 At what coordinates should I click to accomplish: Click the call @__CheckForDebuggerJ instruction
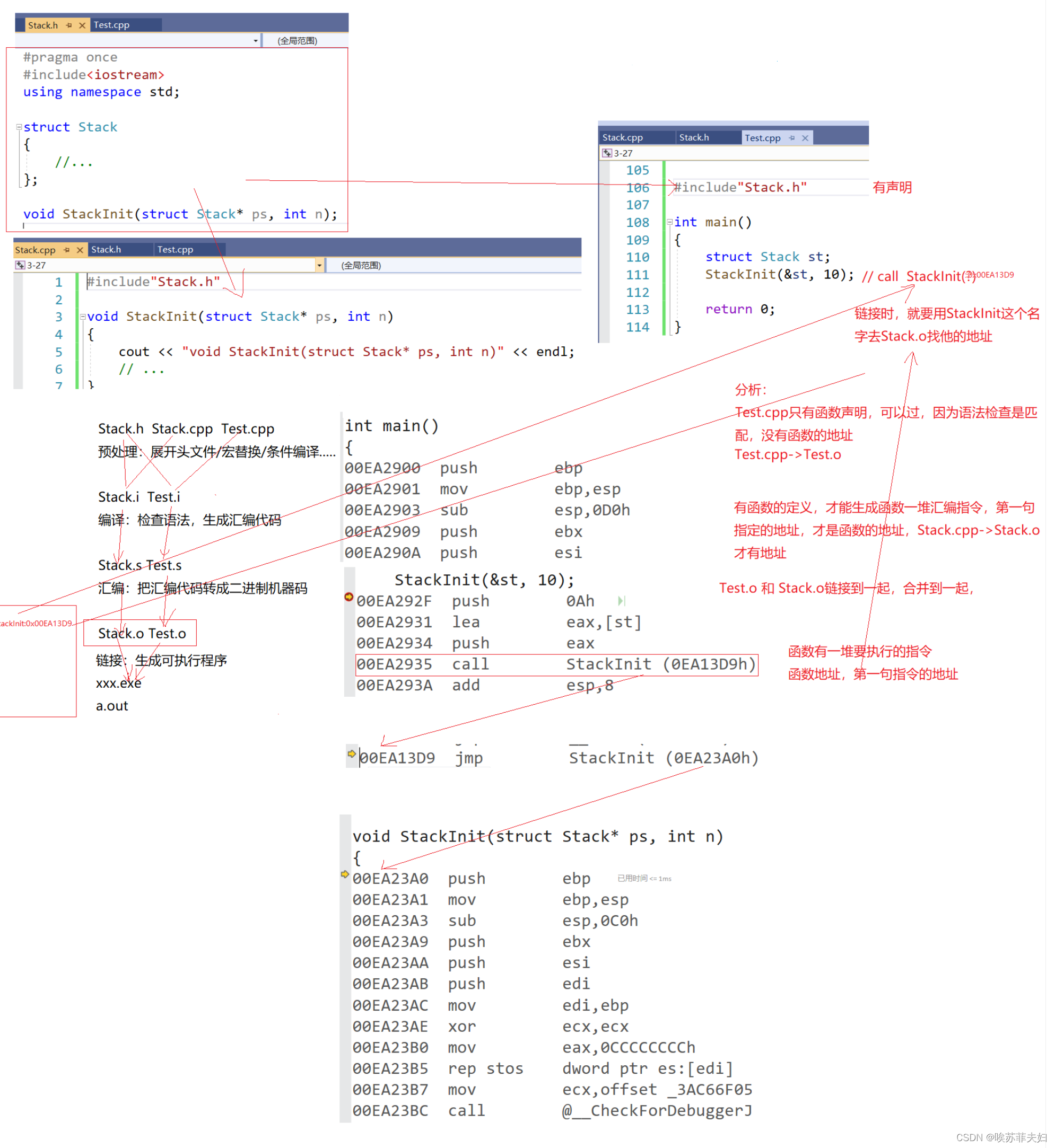[552, 1110]
